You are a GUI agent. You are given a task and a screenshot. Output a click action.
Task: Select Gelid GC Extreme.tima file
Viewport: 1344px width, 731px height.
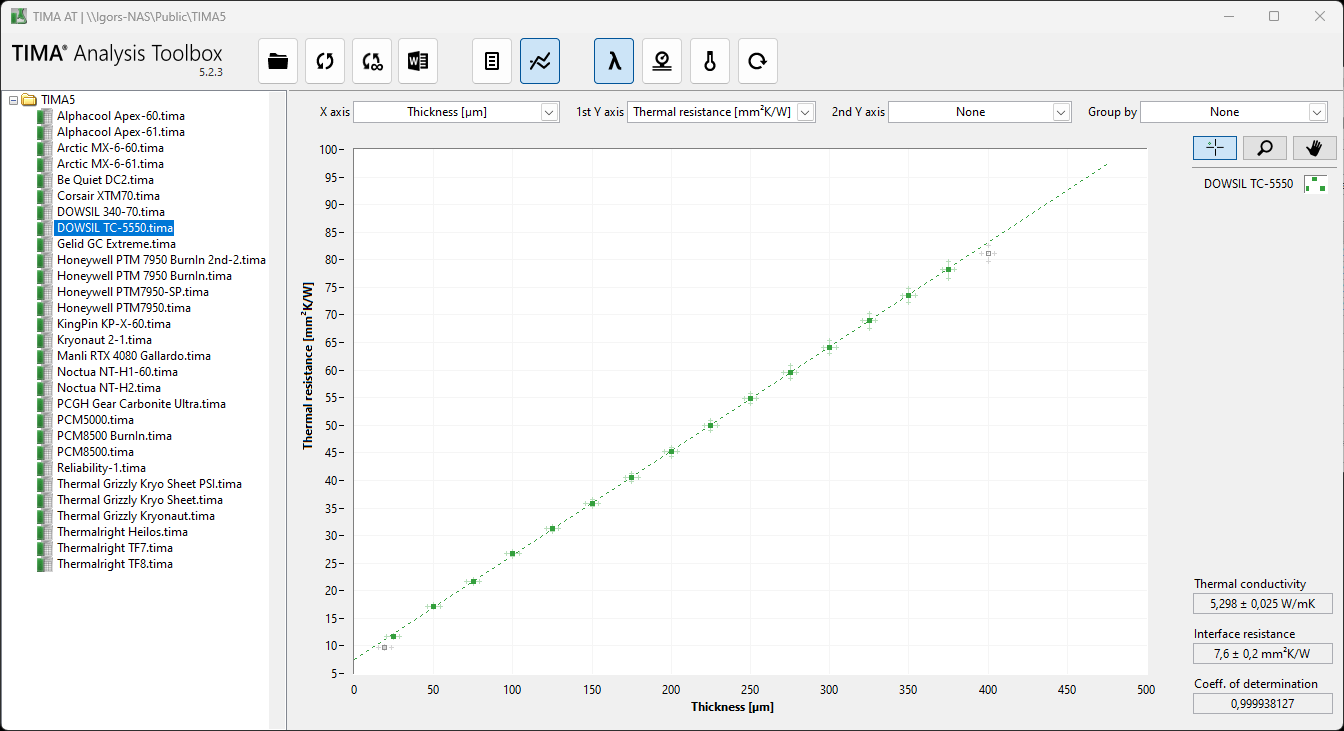pyautogui.click(x=116, y=244)
